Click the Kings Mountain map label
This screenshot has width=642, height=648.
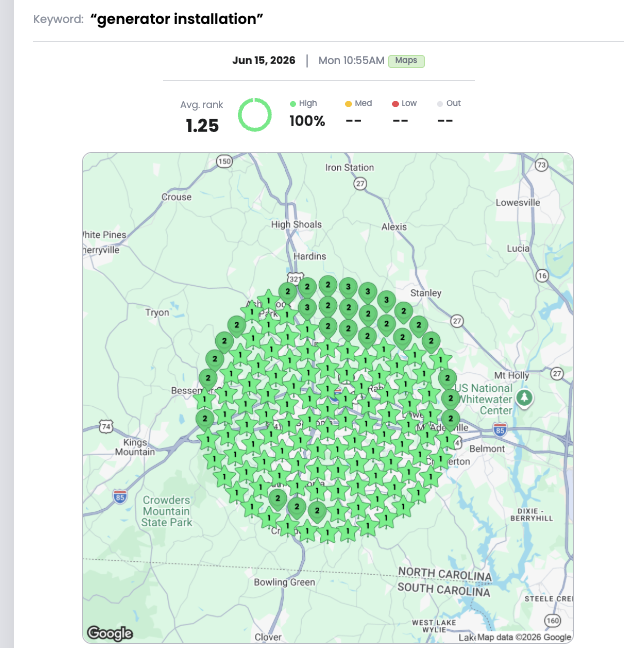pyautogui.click(x=135, y=447)
